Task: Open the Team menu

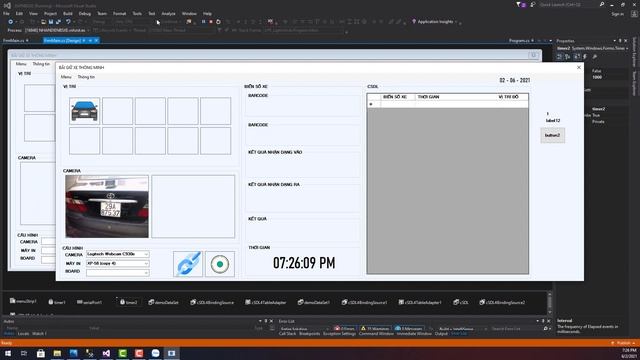Action: pos(102,13)
